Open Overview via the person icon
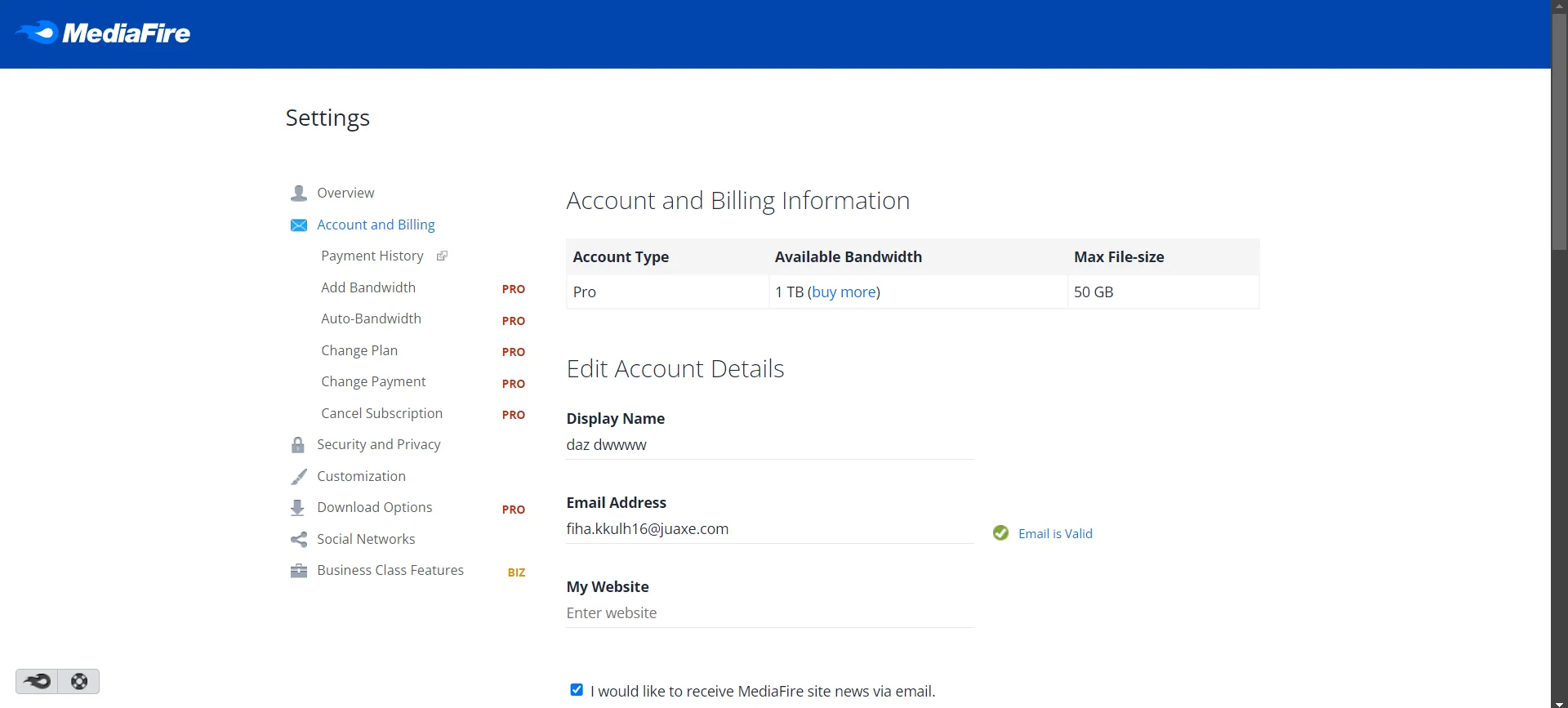Screen dimensions: 1568x708 [x=299, y=194]
